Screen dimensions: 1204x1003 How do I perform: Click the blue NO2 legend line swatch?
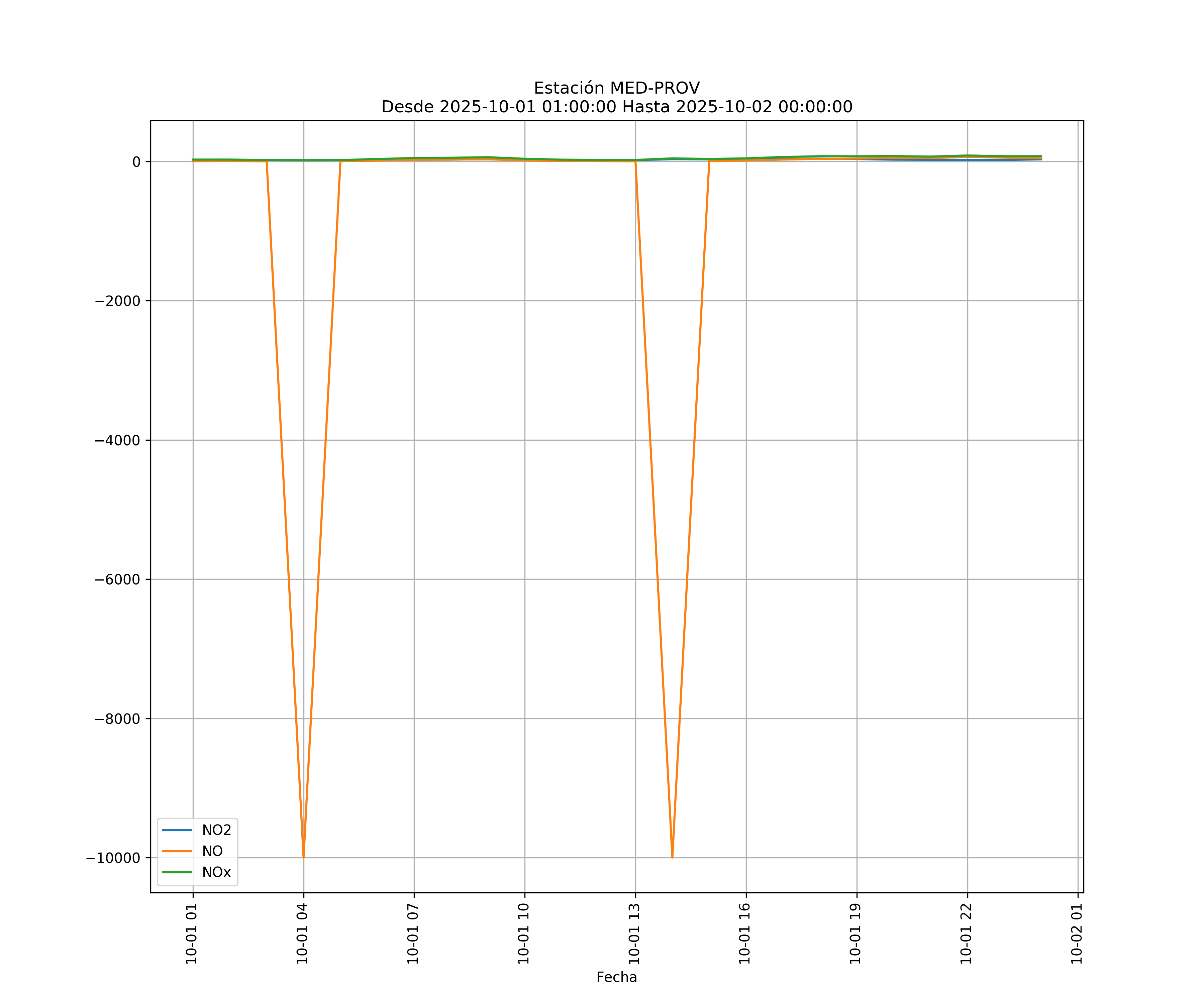point(177,830)
